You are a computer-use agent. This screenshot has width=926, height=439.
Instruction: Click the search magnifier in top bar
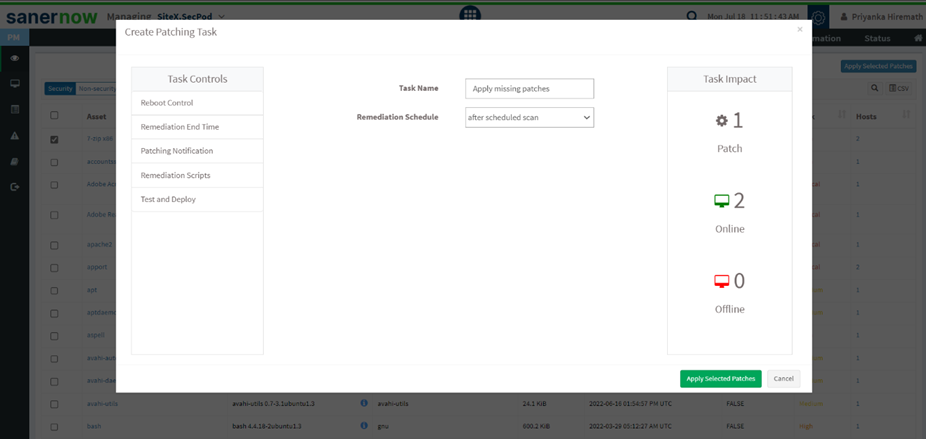tap(692, 17)
